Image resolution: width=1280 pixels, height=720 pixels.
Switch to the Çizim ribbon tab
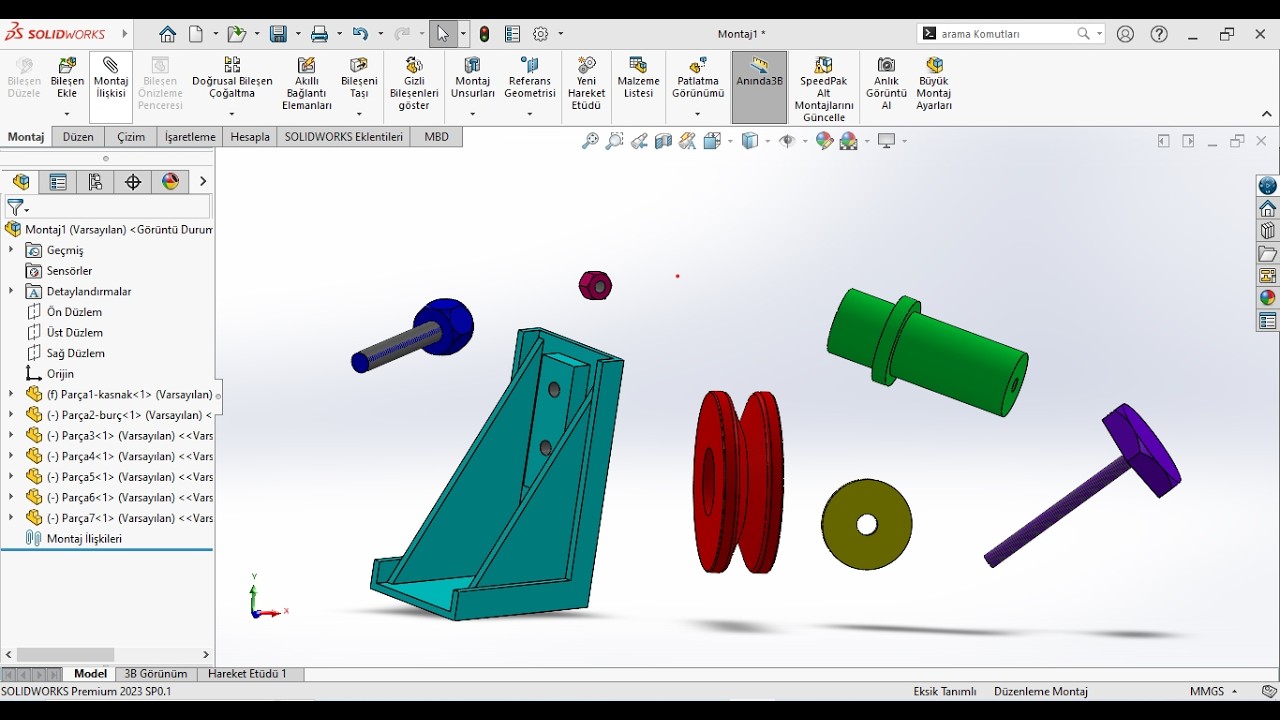(131, 137)
